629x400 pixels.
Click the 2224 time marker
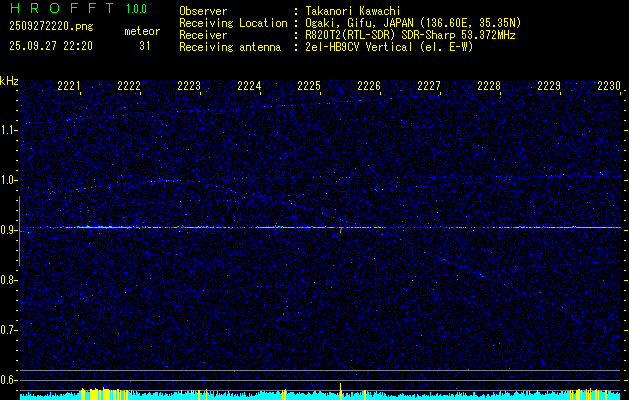point(249,86)
